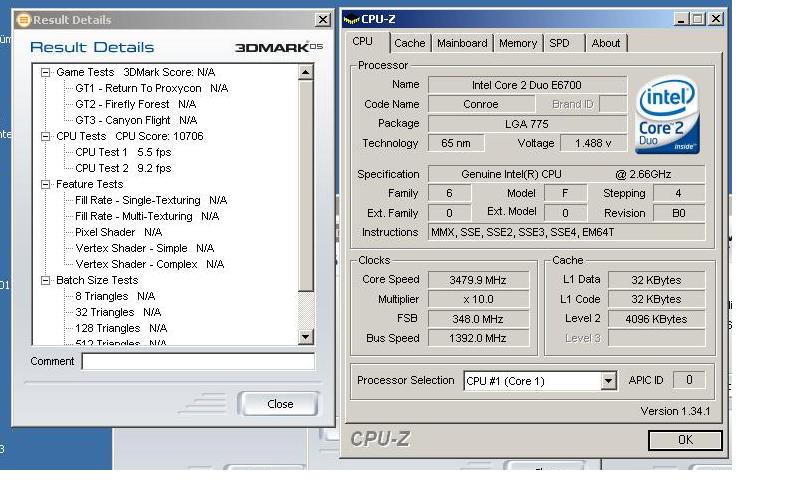Click into the Comment input field
The width and height of the screenshot is (800, 500).
[x=198, y=362]
